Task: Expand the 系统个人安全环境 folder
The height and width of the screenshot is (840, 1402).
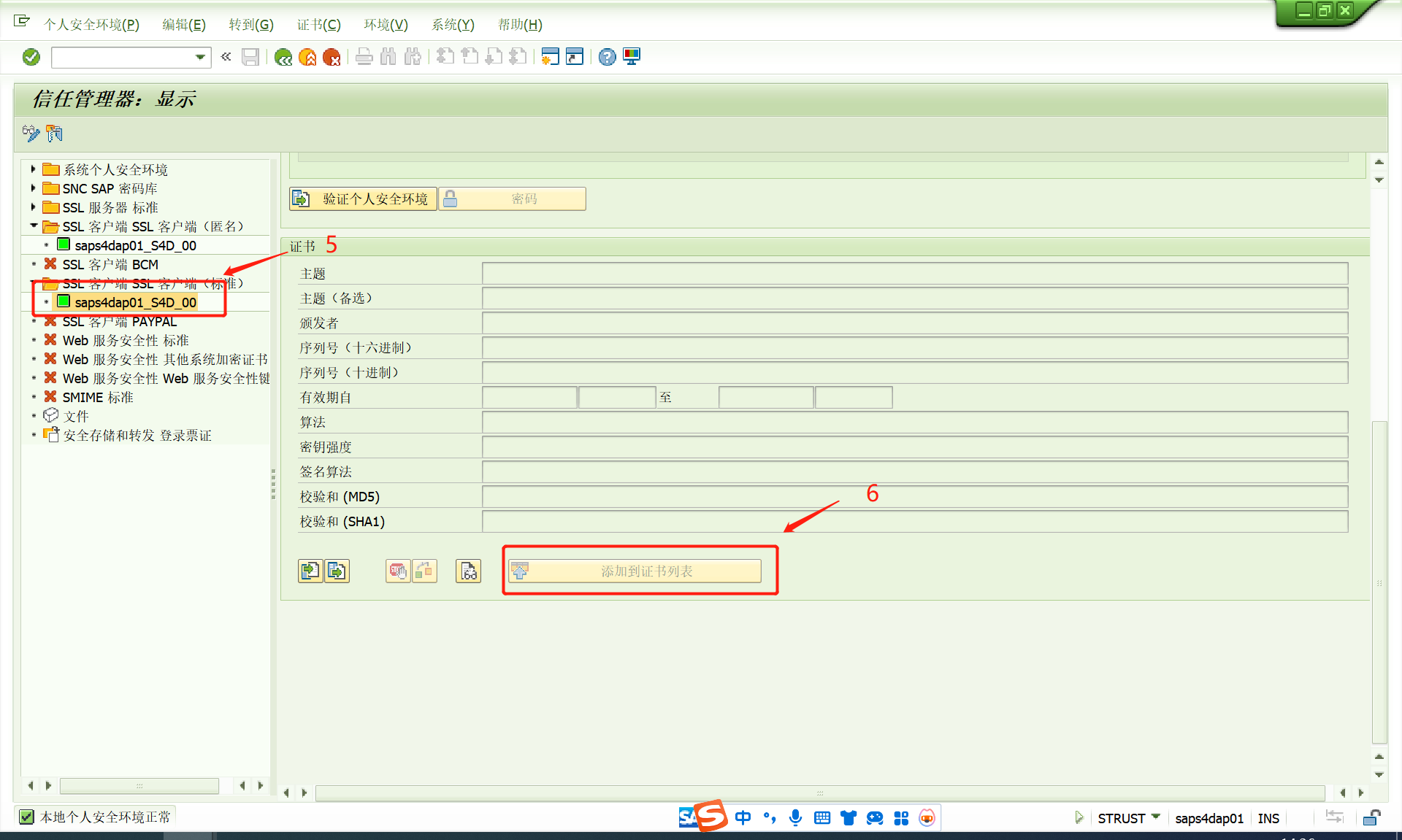Action: [33, 169]
